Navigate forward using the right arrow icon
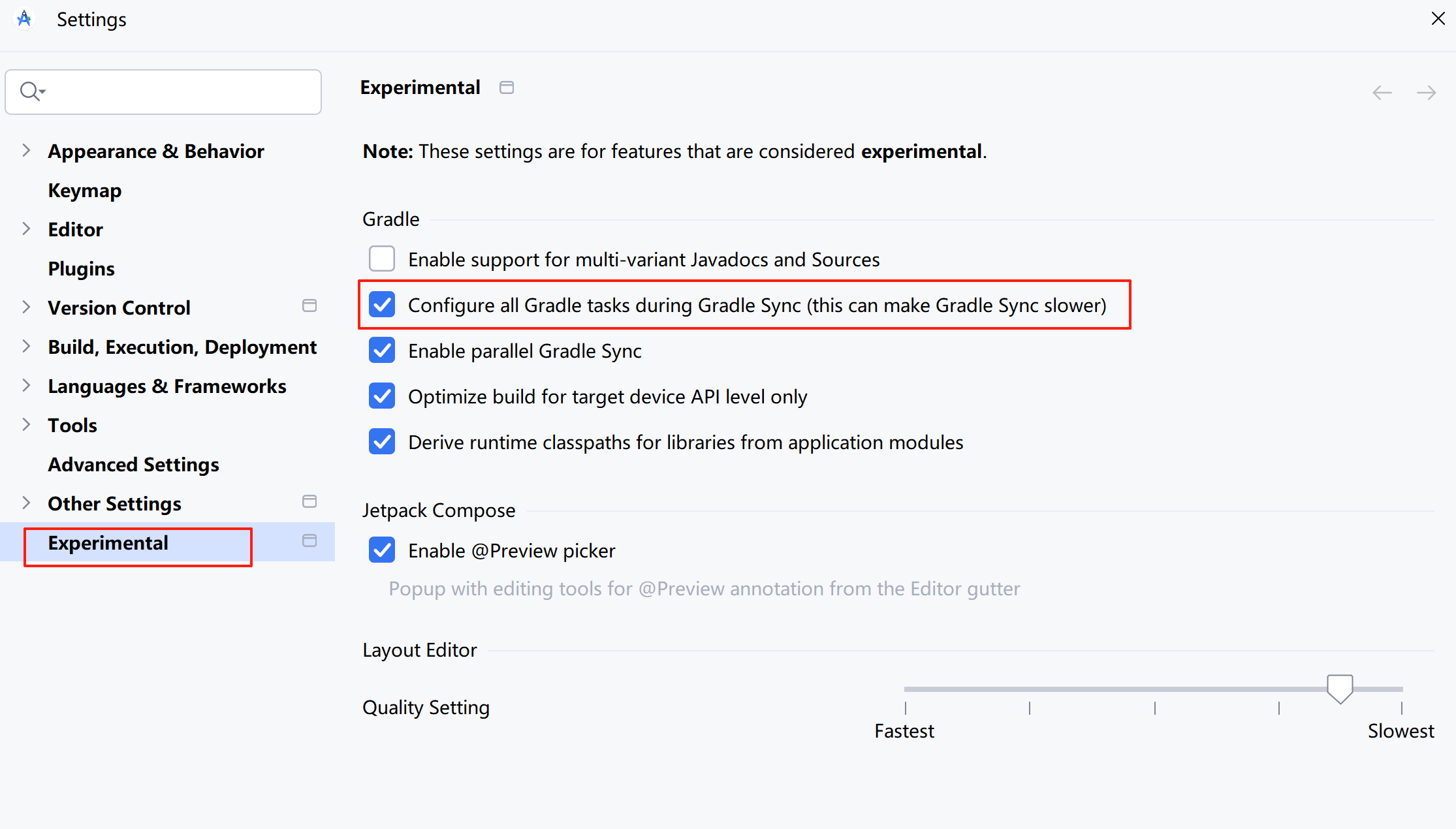Image resolution: width=1456 pixels, height=829 pixels. (x=1427, y=93)
